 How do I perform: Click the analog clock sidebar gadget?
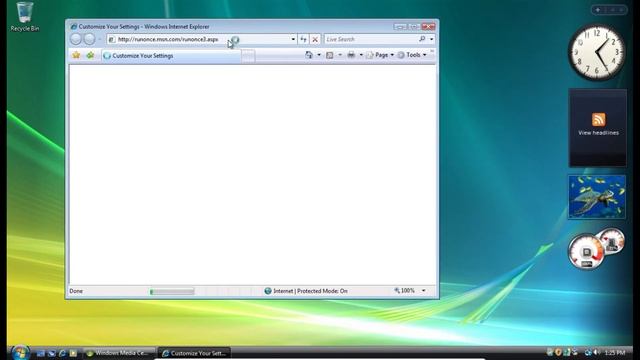(x=597, y=52)
